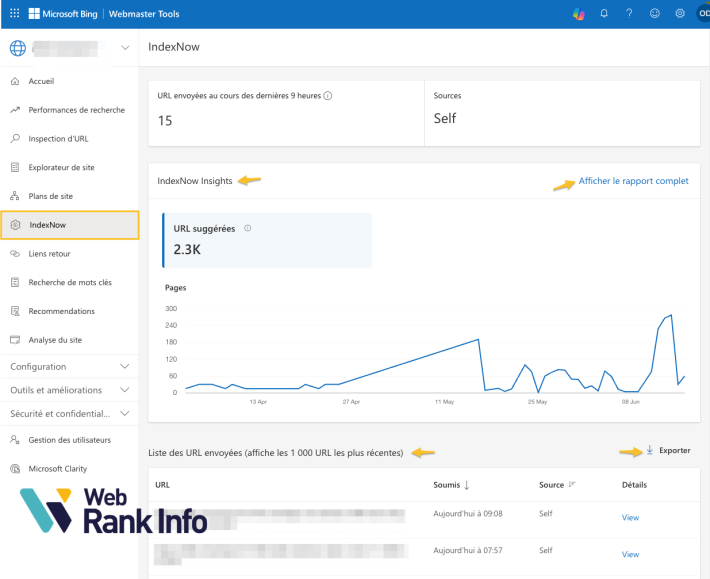Sort by the Soumis column

coord(451,485)
